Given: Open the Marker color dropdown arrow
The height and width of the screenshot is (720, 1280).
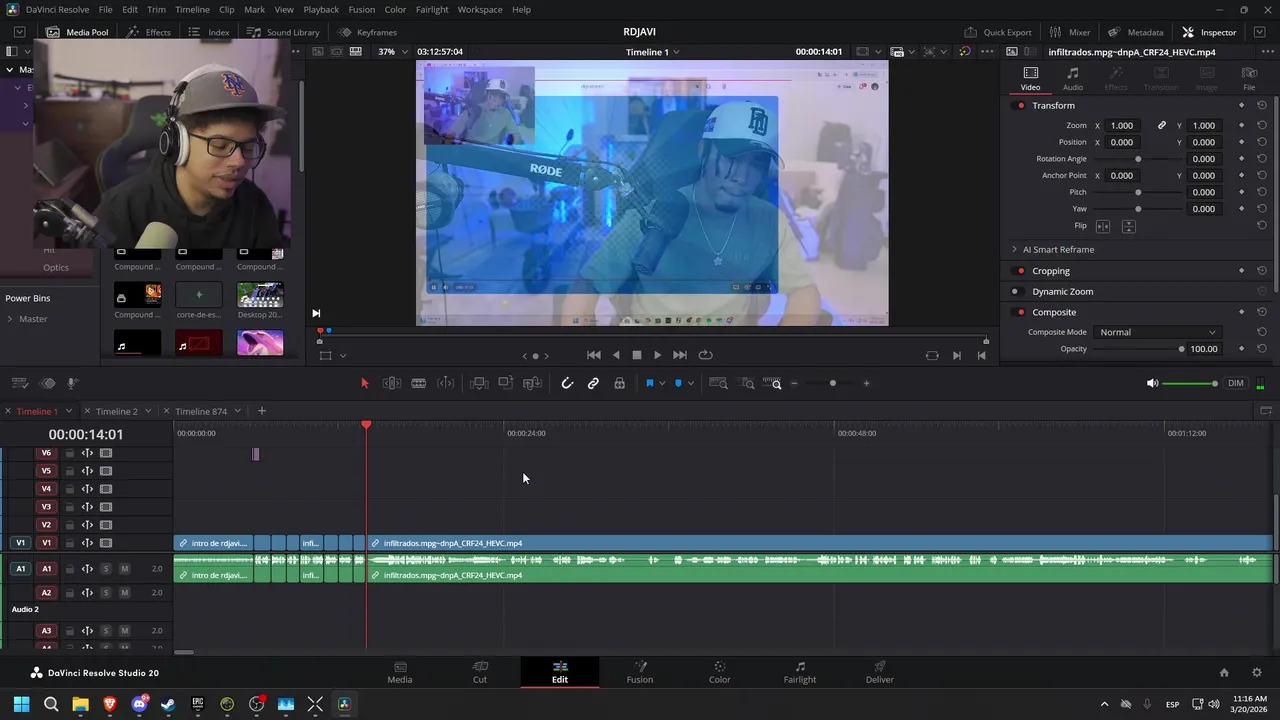Looking at the screenshot, I should click(691, 384).
